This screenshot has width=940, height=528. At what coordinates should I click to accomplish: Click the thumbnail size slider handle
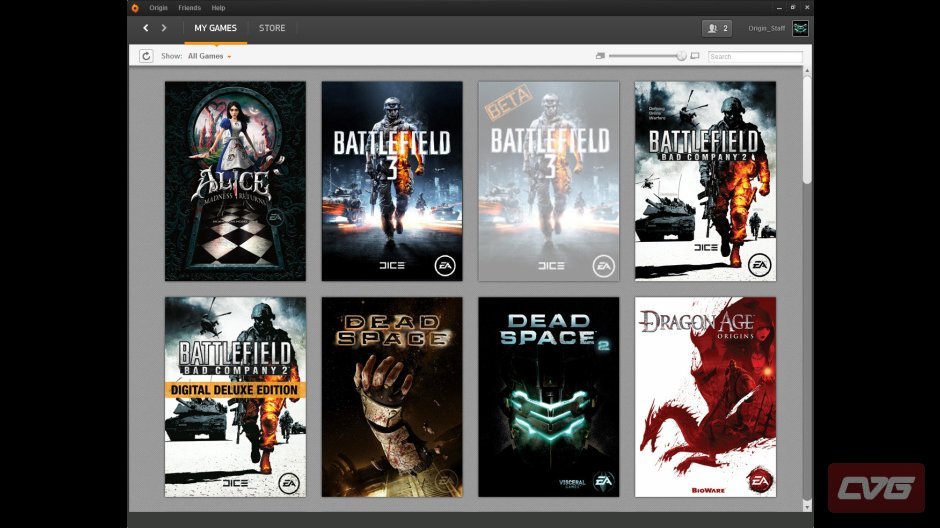click(x=681, y=56)
